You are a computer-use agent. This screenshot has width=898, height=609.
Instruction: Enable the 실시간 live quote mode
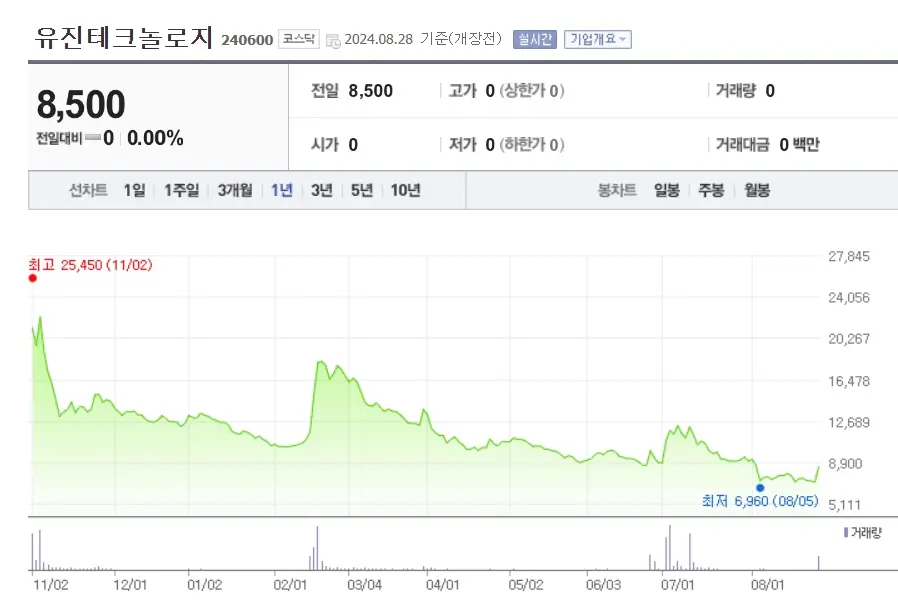coord(537,38)
